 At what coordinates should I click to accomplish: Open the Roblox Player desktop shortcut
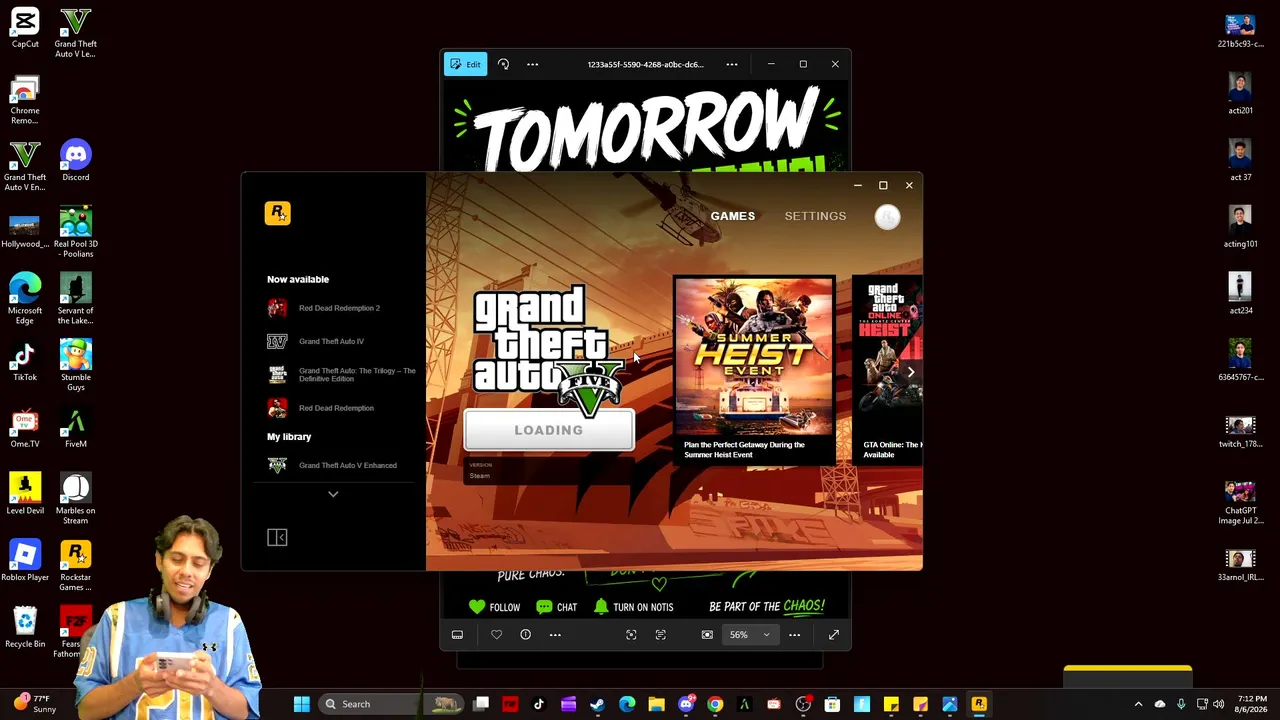tap(25, 561)
